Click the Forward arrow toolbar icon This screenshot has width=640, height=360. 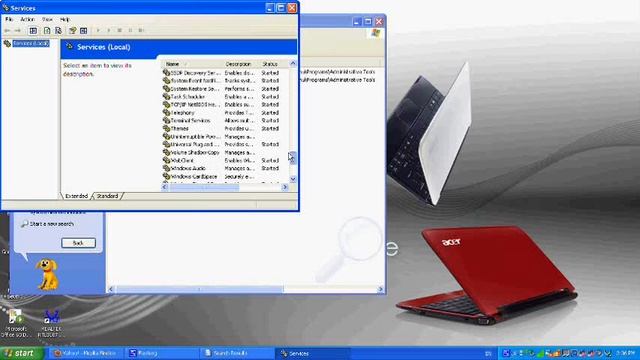pyautogui.click(x=18, y=30)
